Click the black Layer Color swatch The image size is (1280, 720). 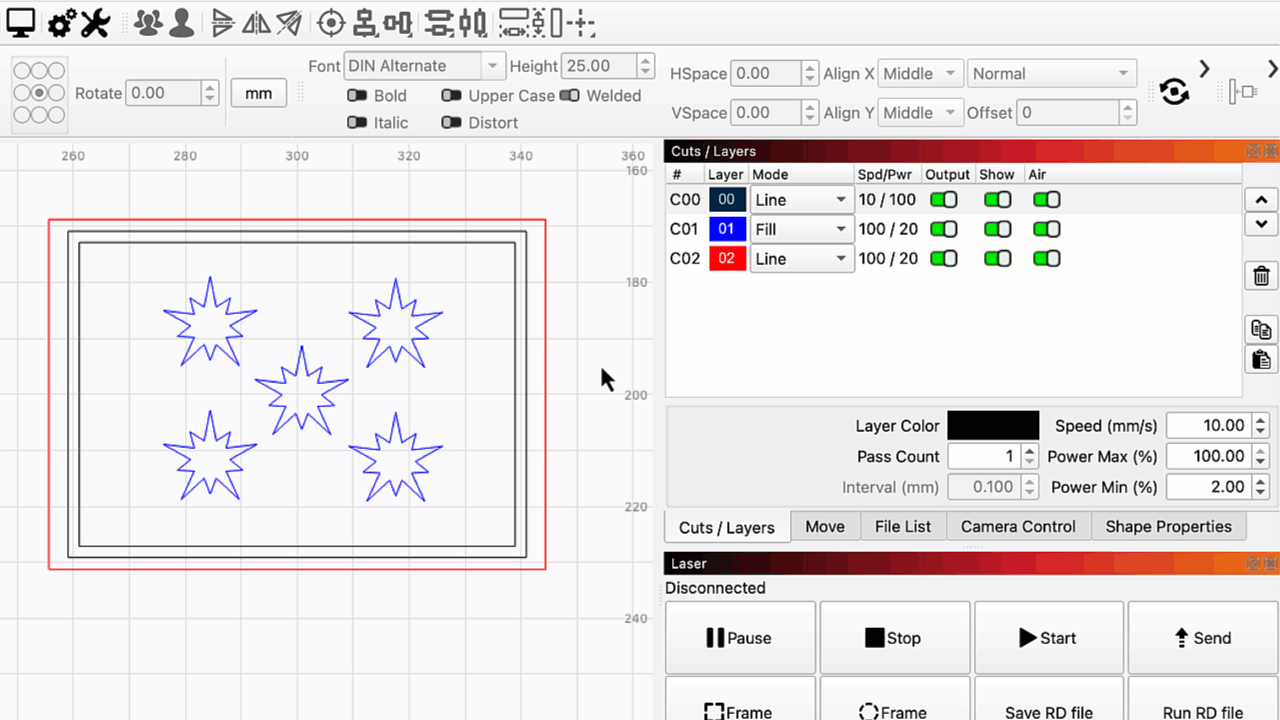993,426
